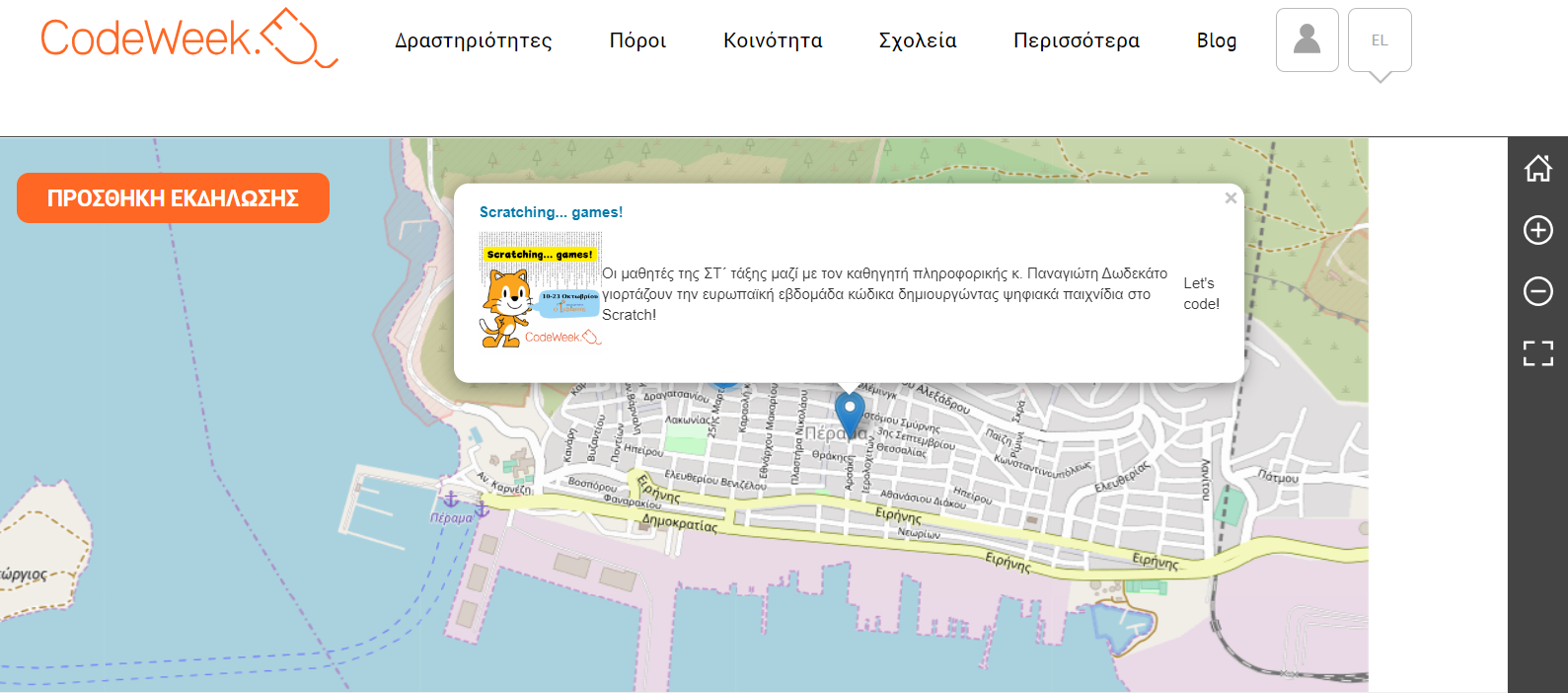Zoom in with the plus icon
Viewport: 1568px width, 693px height.
pos(1537,230)
